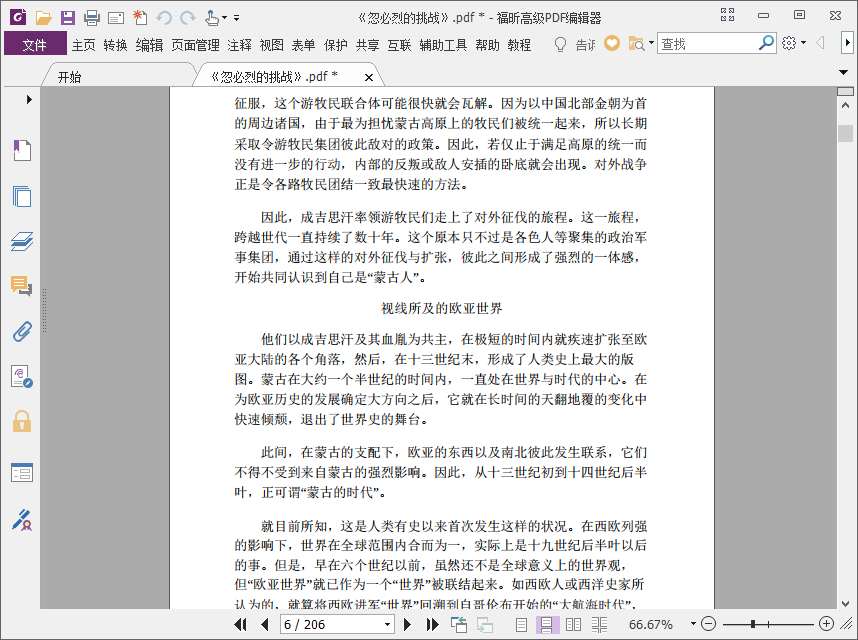The height and width of the screenshot is (640, 858).
Task: Select the hand touch mode icon
Action: click(212, 18)
